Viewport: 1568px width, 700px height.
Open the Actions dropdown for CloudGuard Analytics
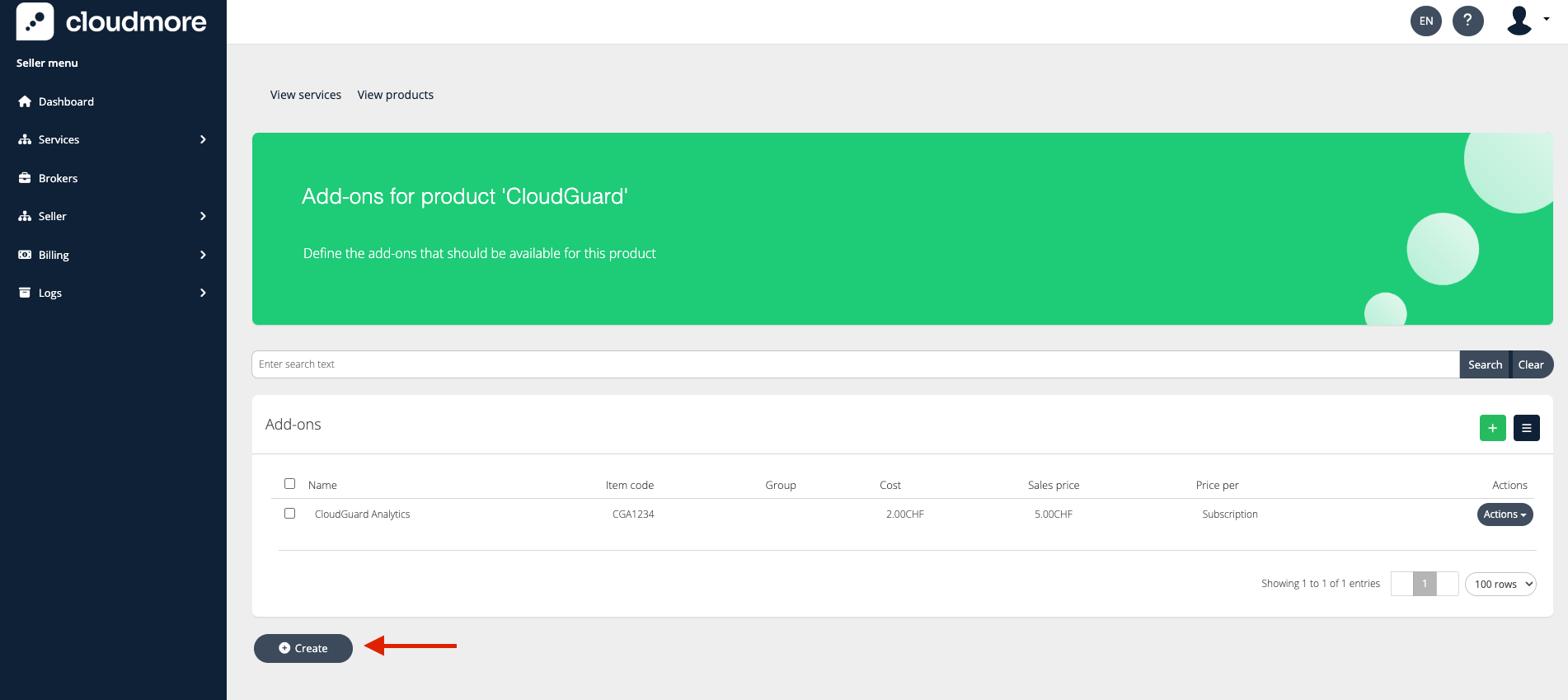click(1504, 514)
